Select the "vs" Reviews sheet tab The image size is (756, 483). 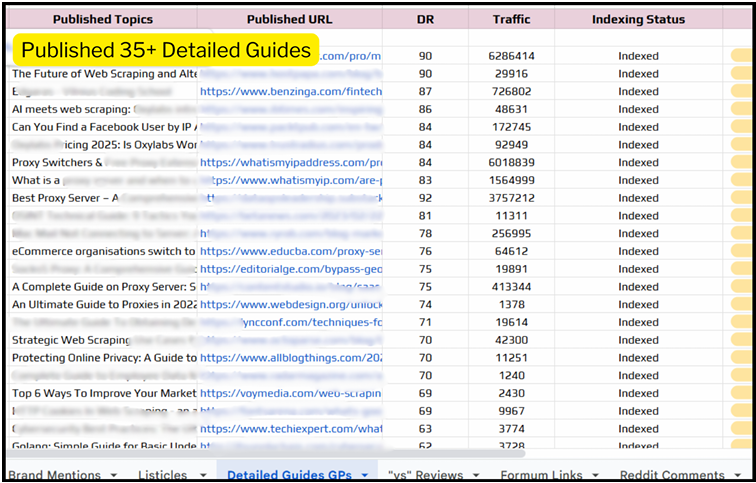coord(425,474)
